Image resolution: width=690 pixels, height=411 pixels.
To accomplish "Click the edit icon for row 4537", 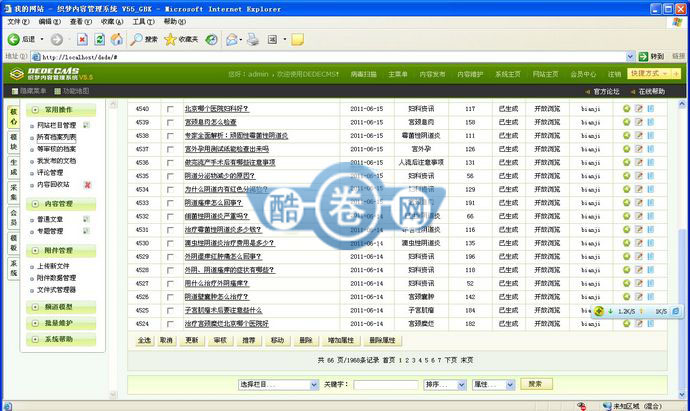I will pyautogui.click(x=639, y=149).
